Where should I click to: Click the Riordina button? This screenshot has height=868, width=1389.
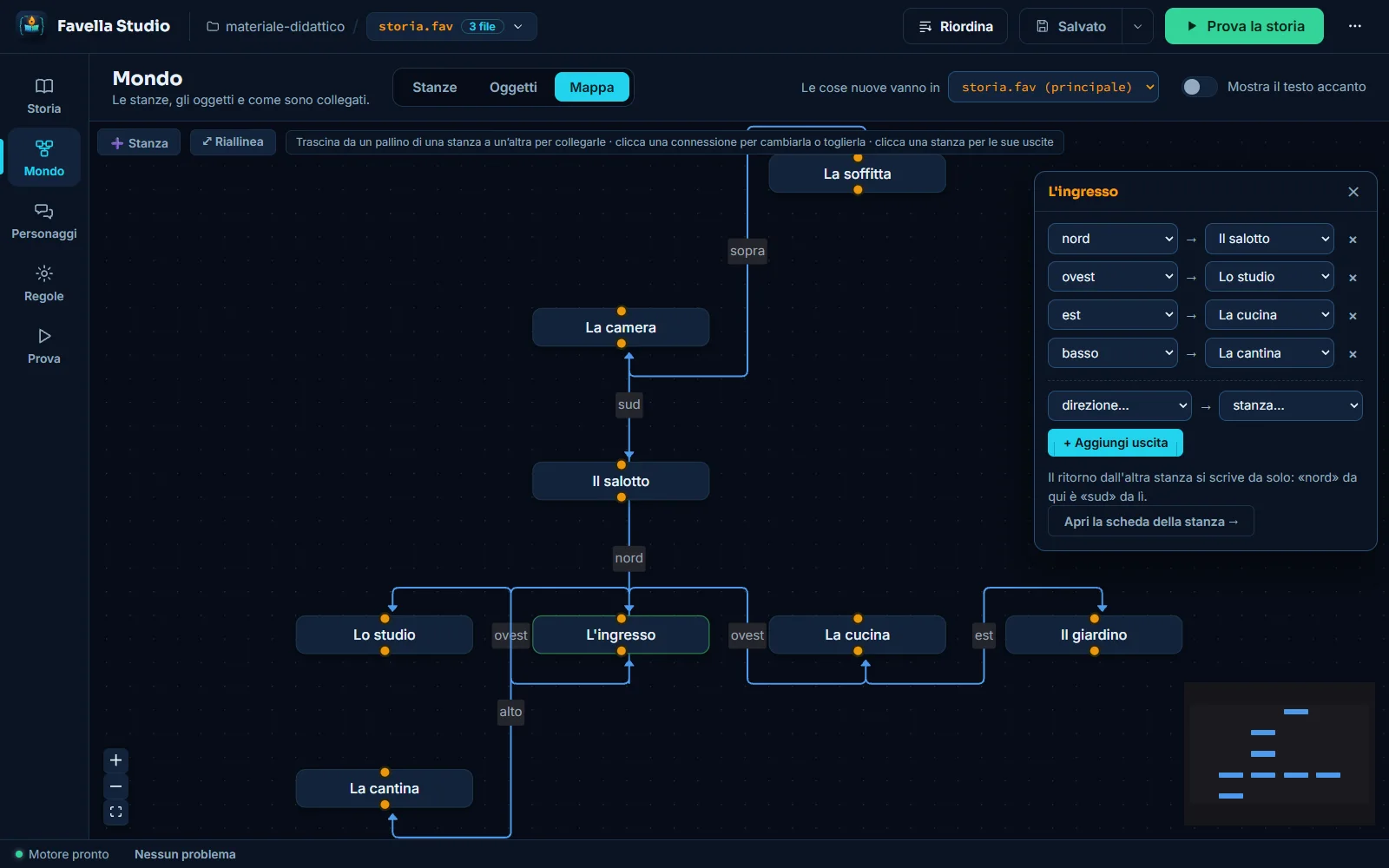pos(955,26)
